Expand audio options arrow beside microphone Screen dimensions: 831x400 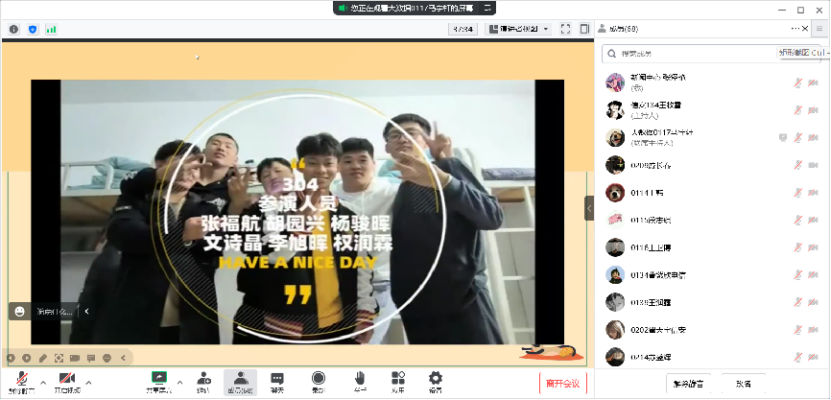point(41,382)
